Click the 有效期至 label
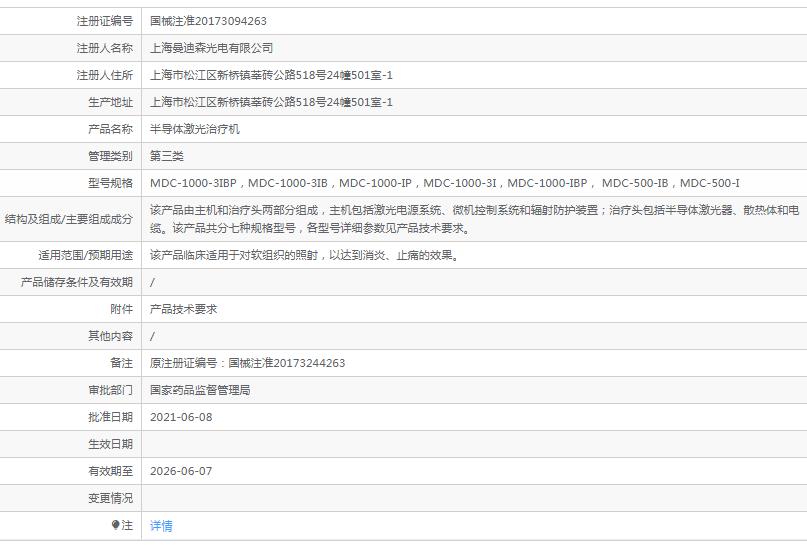 point(110,471)
